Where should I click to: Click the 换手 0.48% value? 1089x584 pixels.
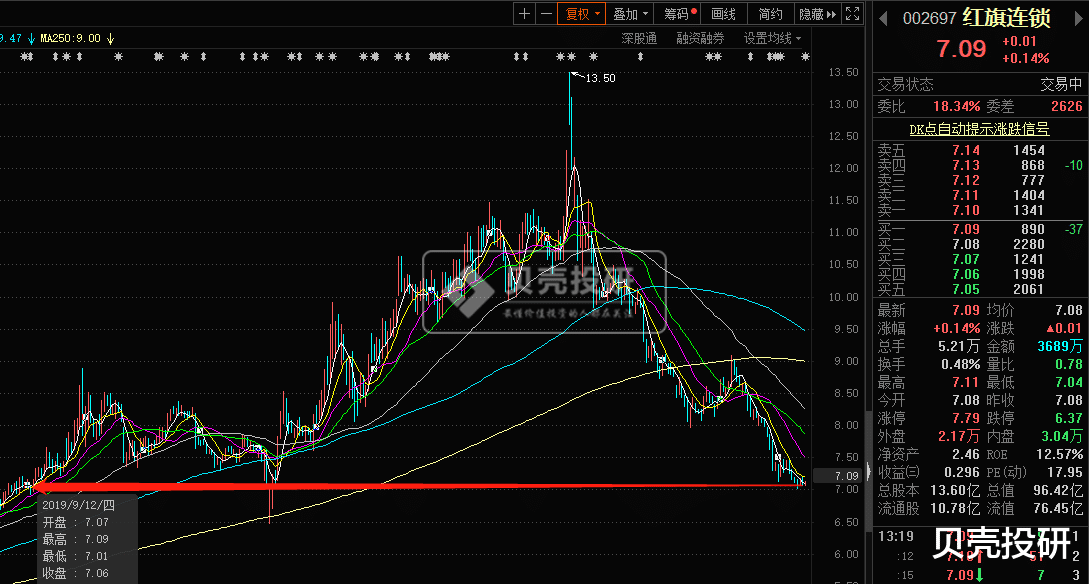pyautogui.click(x=961, y=365)
